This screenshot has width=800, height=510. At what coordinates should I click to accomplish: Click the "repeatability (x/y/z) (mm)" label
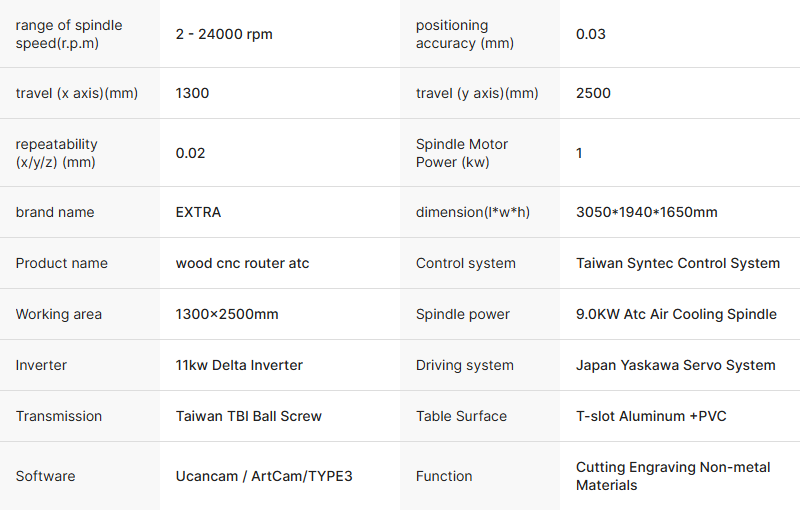click(x=57, y=153)
